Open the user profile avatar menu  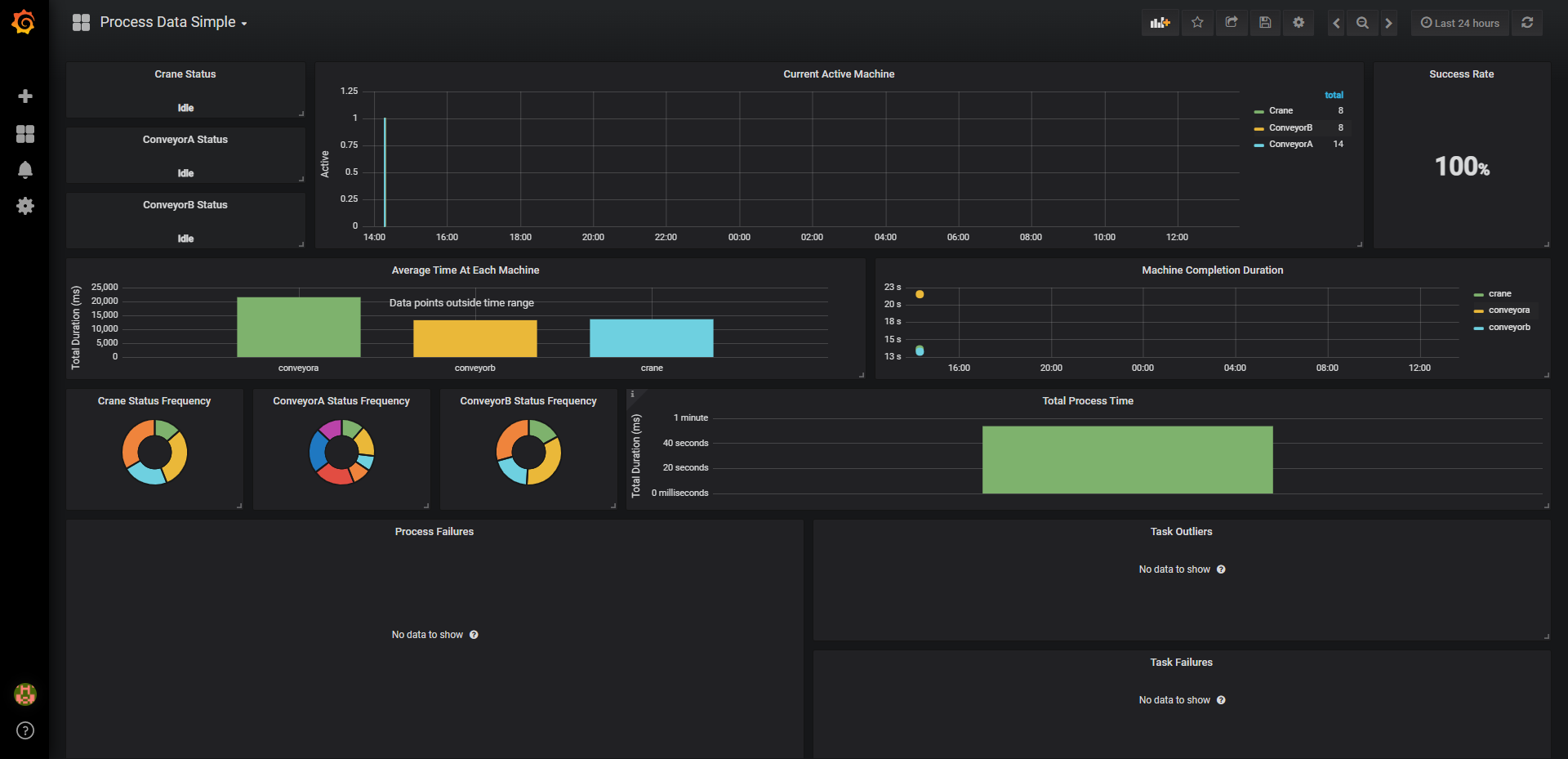[25, 694]
